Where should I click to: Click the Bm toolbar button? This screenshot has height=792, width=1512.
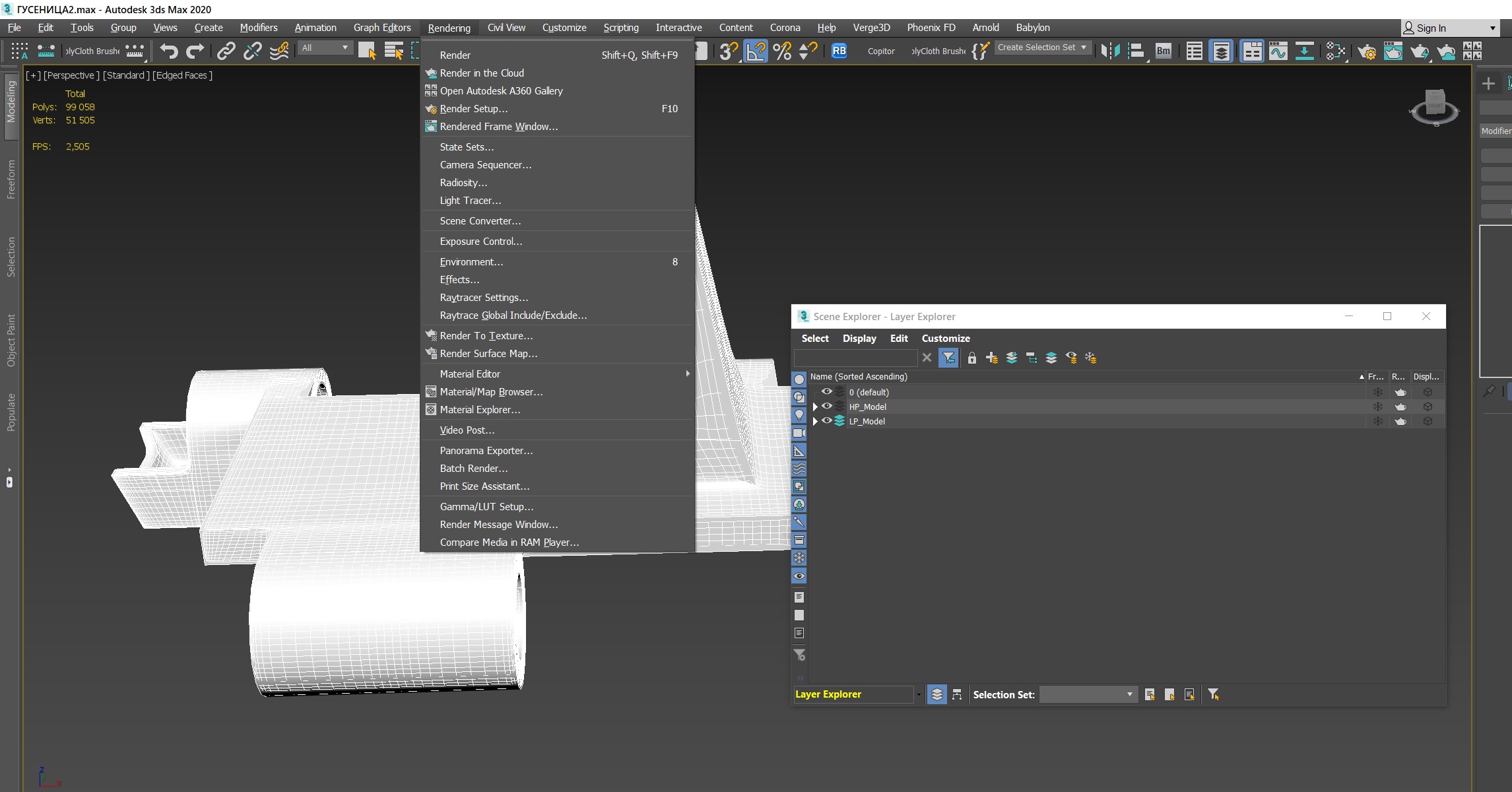(1164, 51)
